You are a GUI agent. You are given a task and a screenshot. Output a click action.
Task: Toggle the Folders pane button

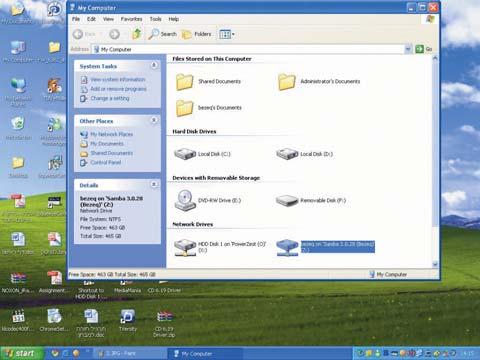pyautogui.click(x=197, y=34)
